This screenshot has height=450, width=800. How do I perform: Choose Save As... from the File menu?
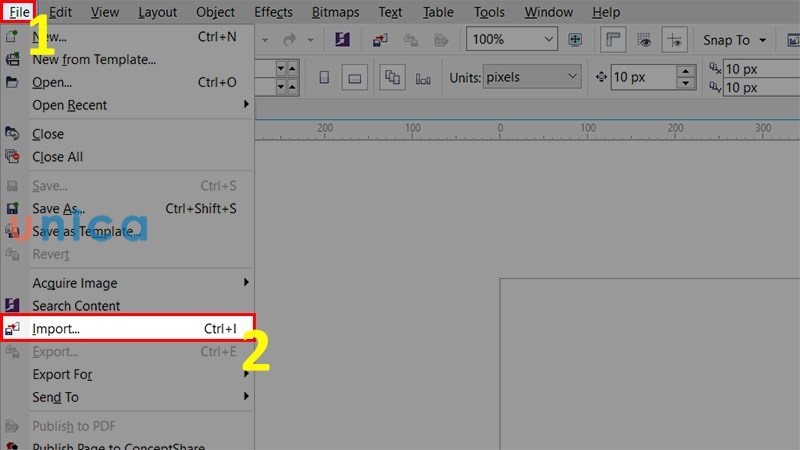click(128, 209)
